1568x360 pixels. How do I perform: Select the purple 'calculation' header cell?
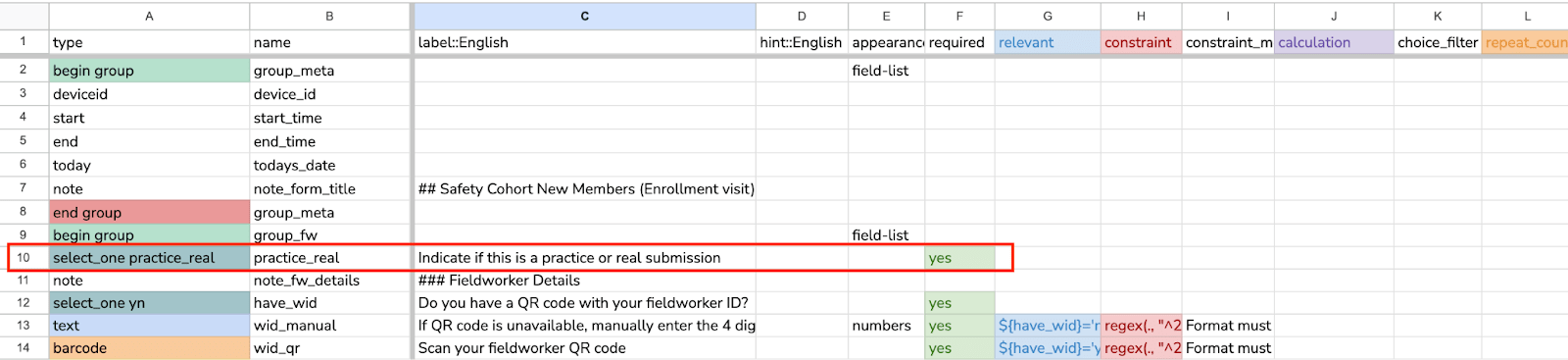(1334, 42)
